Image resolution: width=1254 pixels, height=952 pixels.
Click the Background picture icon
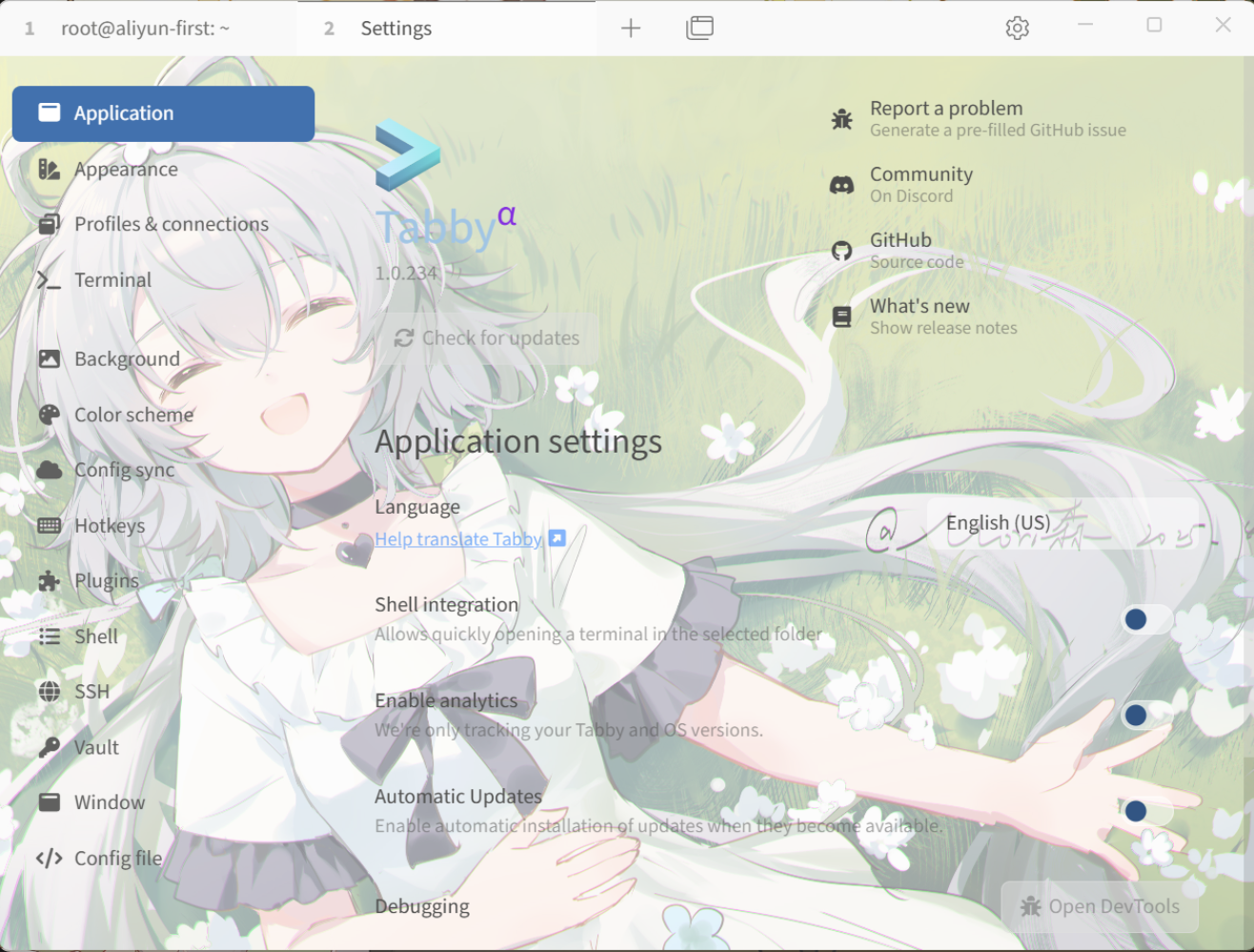click(x=49, y=359)
